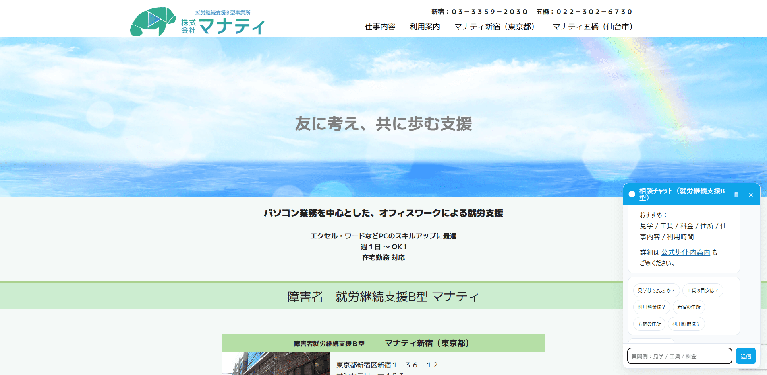The height and width of the screenshot is (375, 767).
Task: Click the white status dot in chat header
Action: click(x=632, y=194)
